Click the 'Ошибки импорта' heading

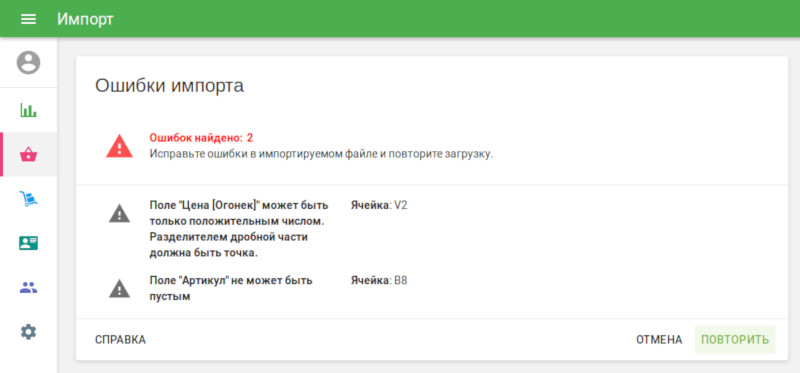pyautogui.click(x=169, y=86)
